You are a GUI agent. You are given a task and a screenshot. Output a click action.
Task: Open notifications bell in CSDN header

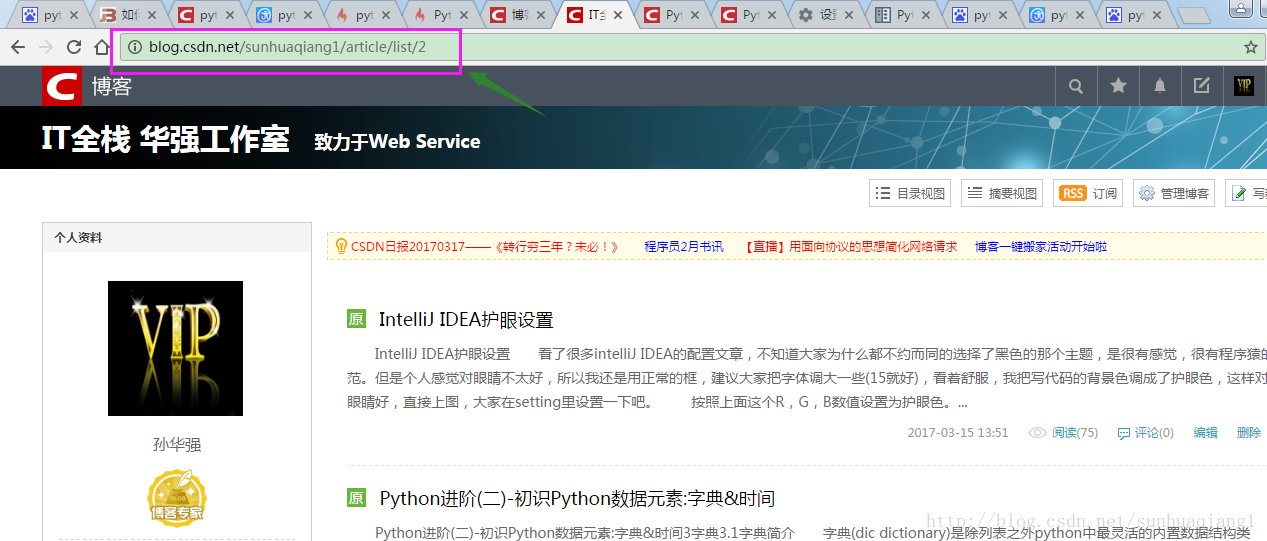point(1160,86)
